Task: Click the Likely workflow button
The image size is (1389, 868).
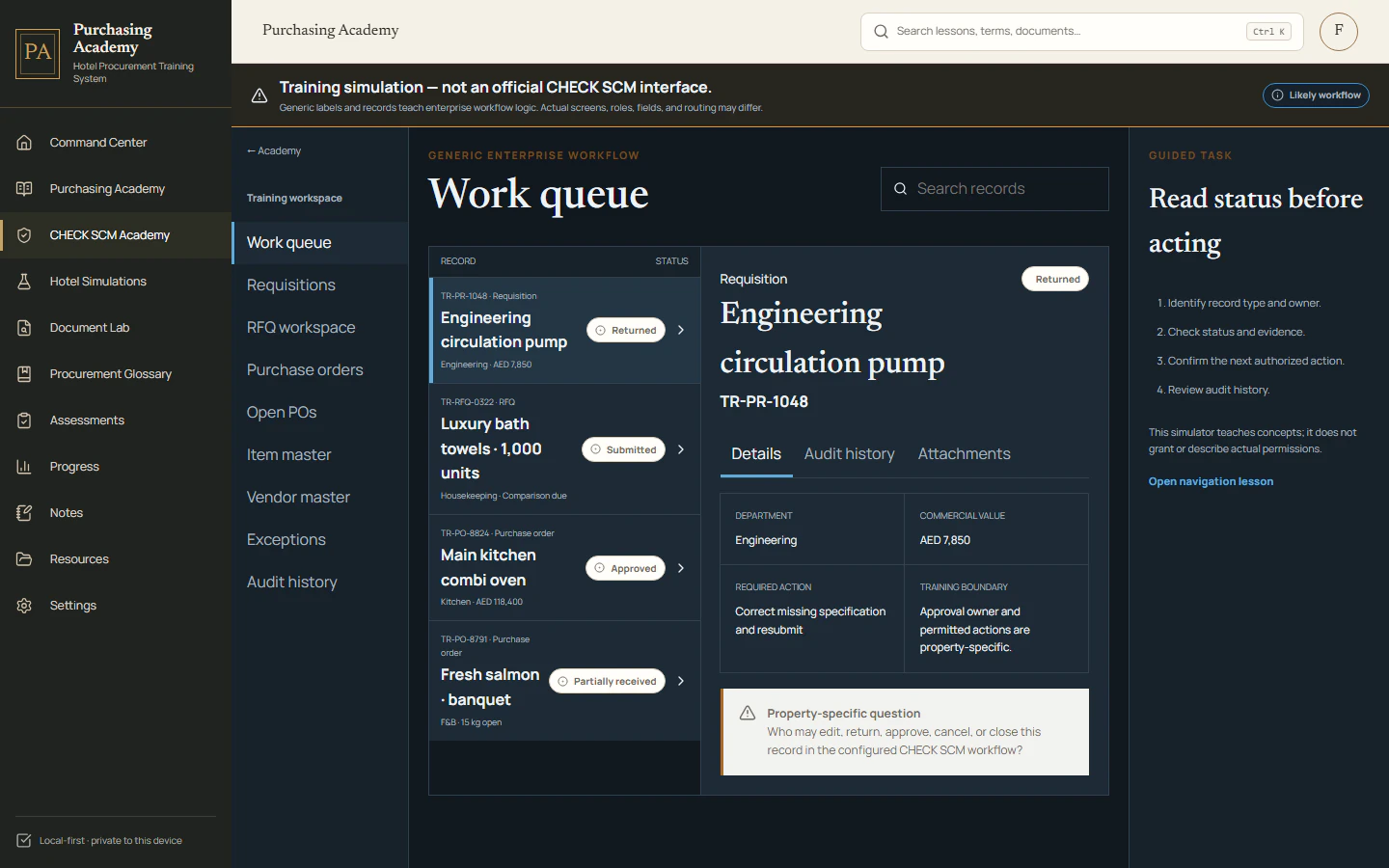Action: (x=1316, y=95)
